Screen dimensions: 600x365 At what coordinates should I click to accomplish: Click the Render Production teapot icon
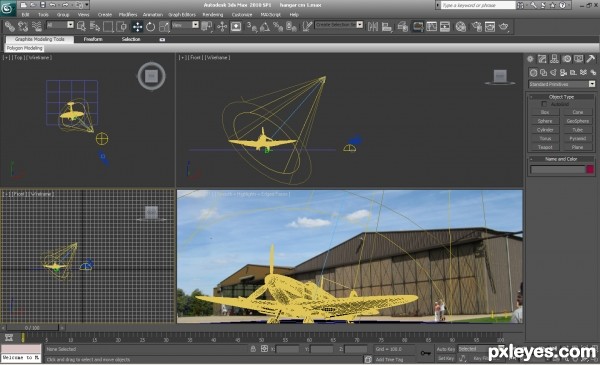[x=504, y=26]
